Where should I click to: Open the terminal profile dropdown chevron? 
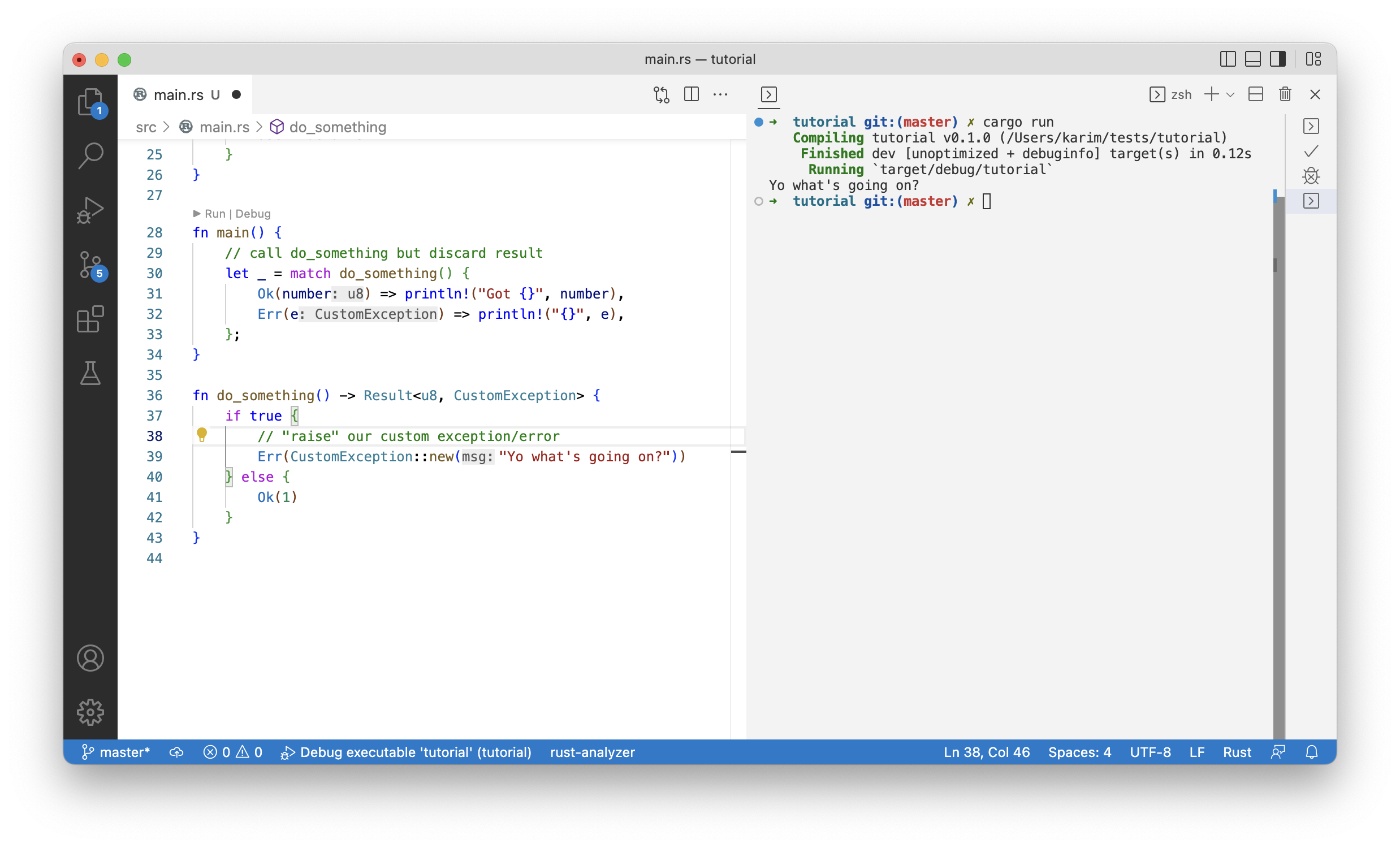1231,94
